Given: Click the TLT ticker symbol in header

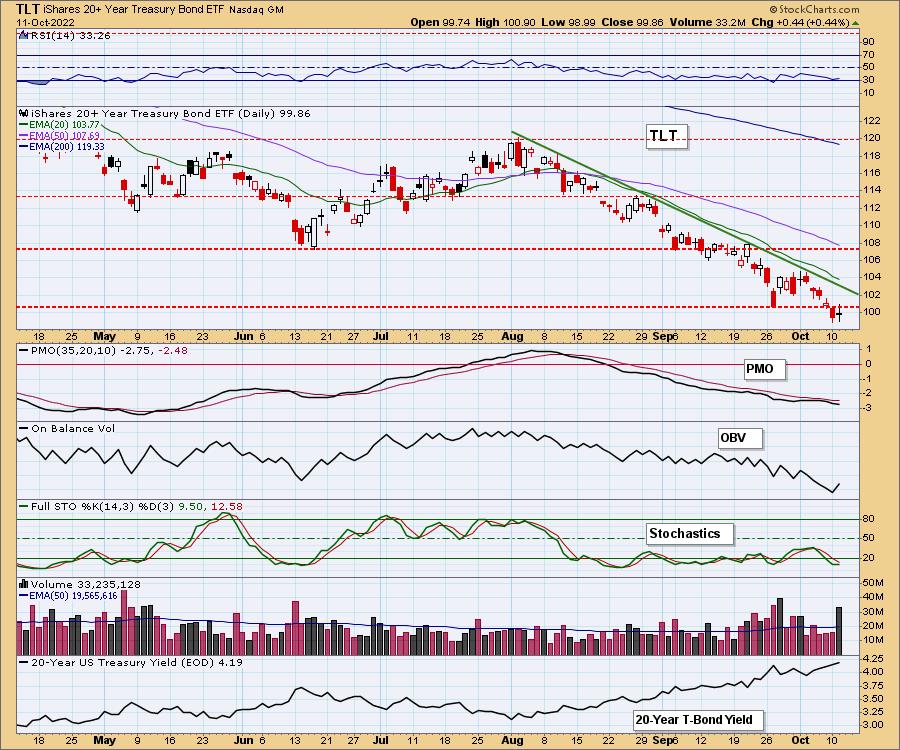Looking at the screenshot, I should [x=27, y=9].
